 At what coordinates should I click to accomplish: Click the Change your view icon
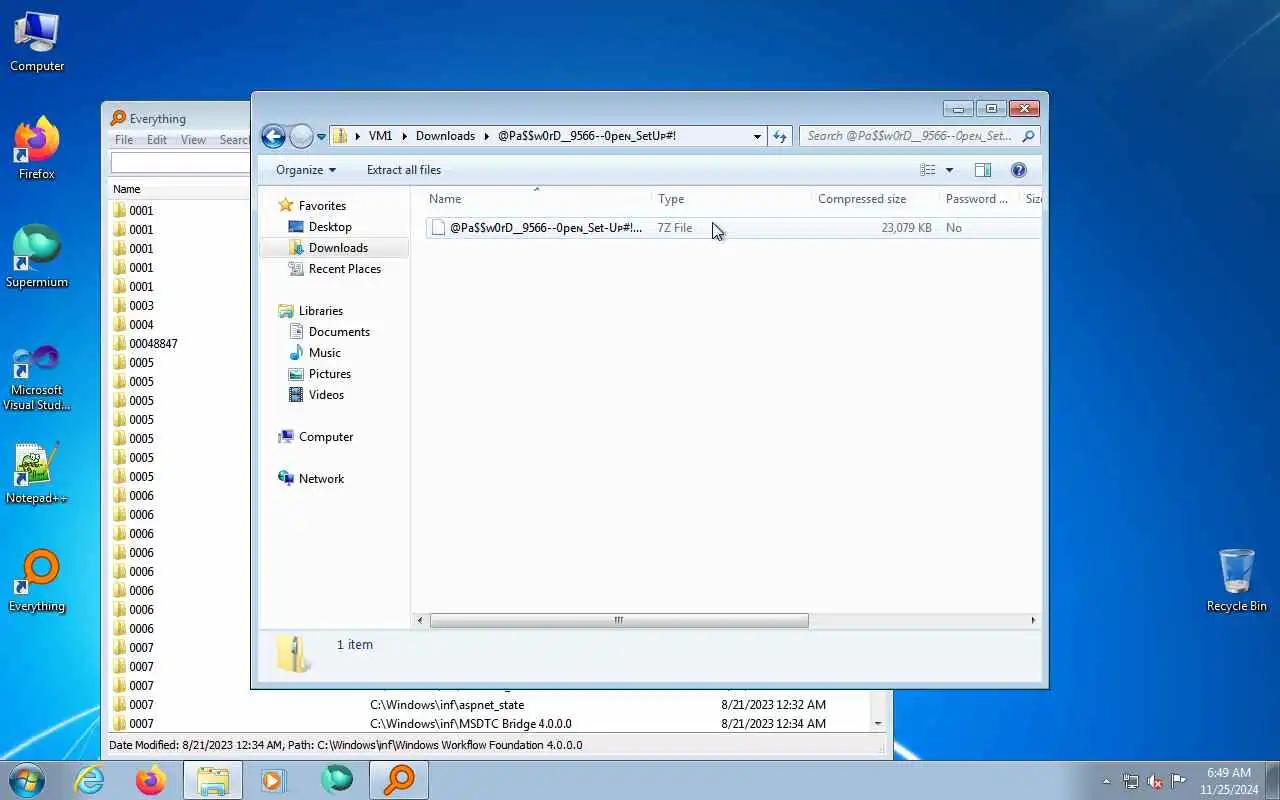pos(928,170)
